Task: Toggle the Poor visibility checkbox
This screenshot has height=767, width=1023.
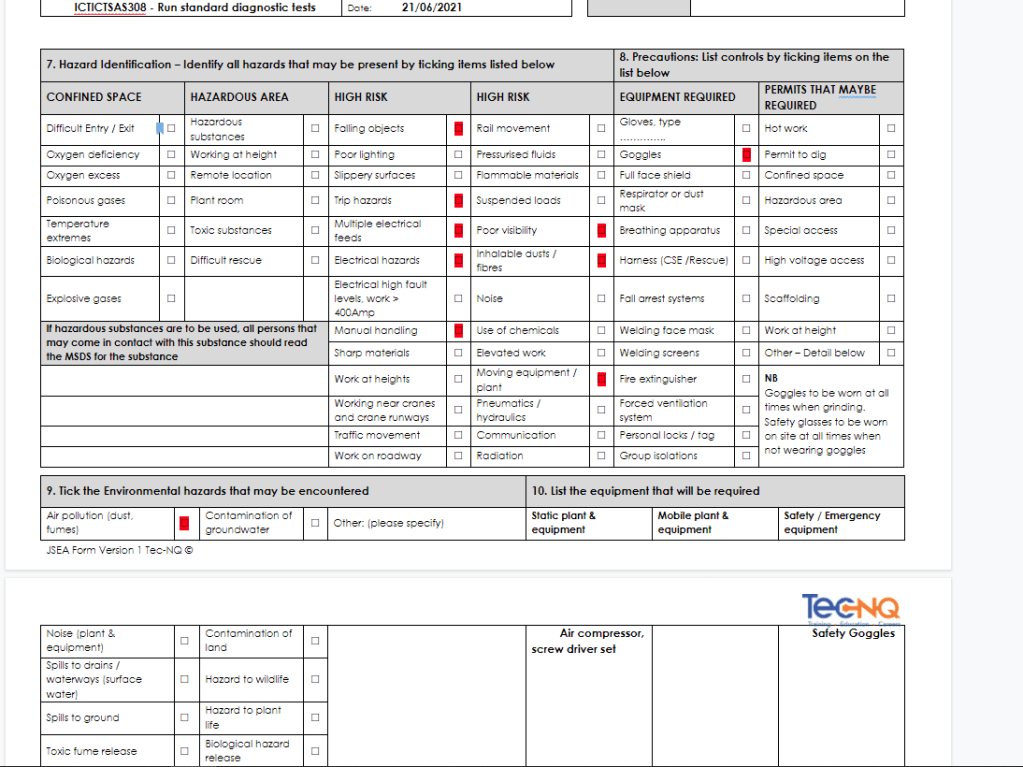Action: pos(601,230)
